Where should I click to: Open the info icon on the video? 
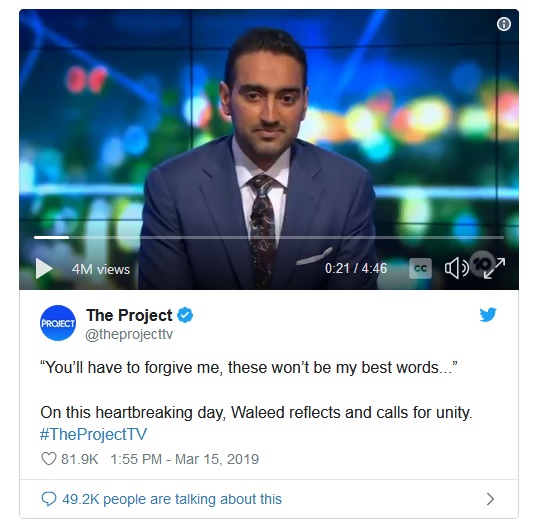pyautogui.click(x=503, y=24)
